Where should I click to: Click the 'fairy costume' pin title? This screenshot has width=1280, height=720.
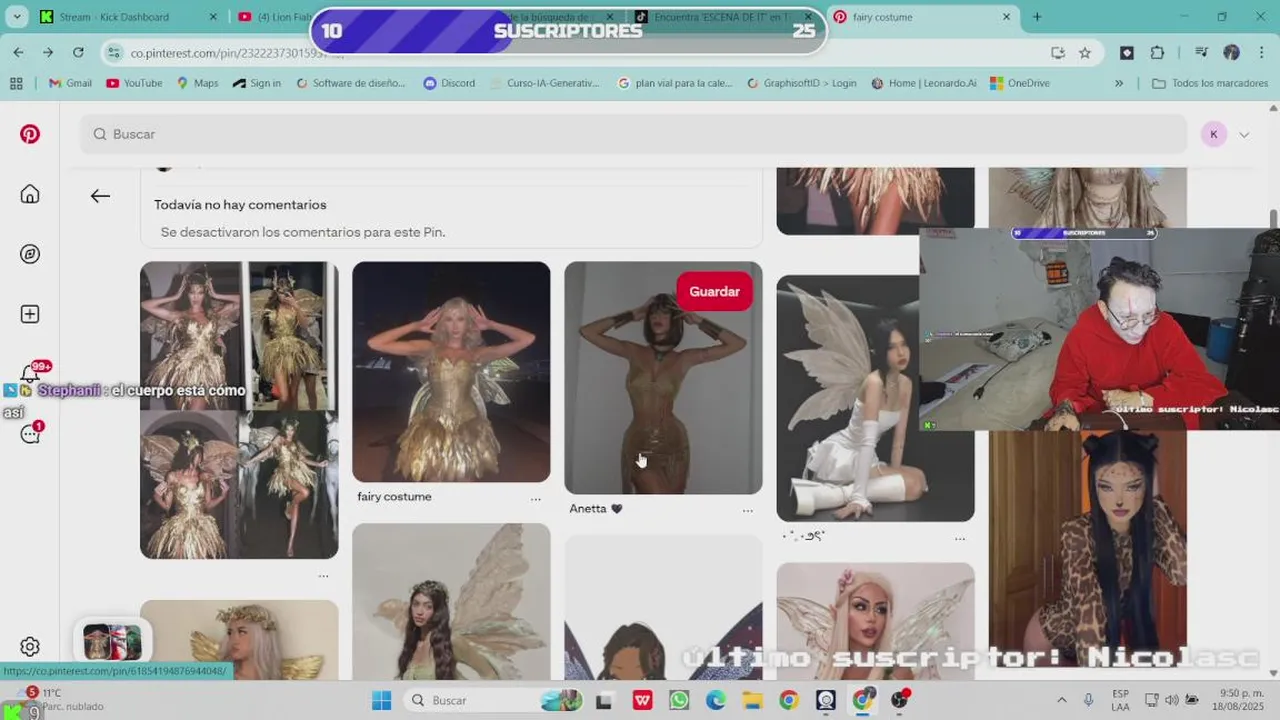click(394, 497)
